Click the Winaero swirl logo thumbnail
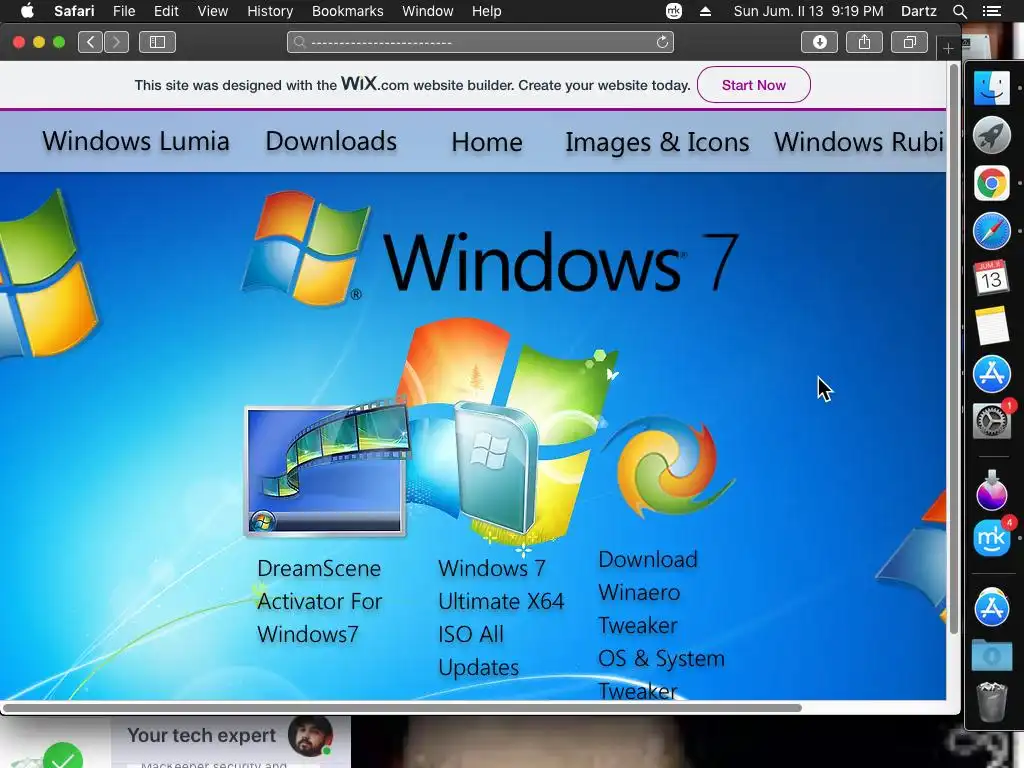The width and height of the screenshot is (1024, 768). coord(667,467)
